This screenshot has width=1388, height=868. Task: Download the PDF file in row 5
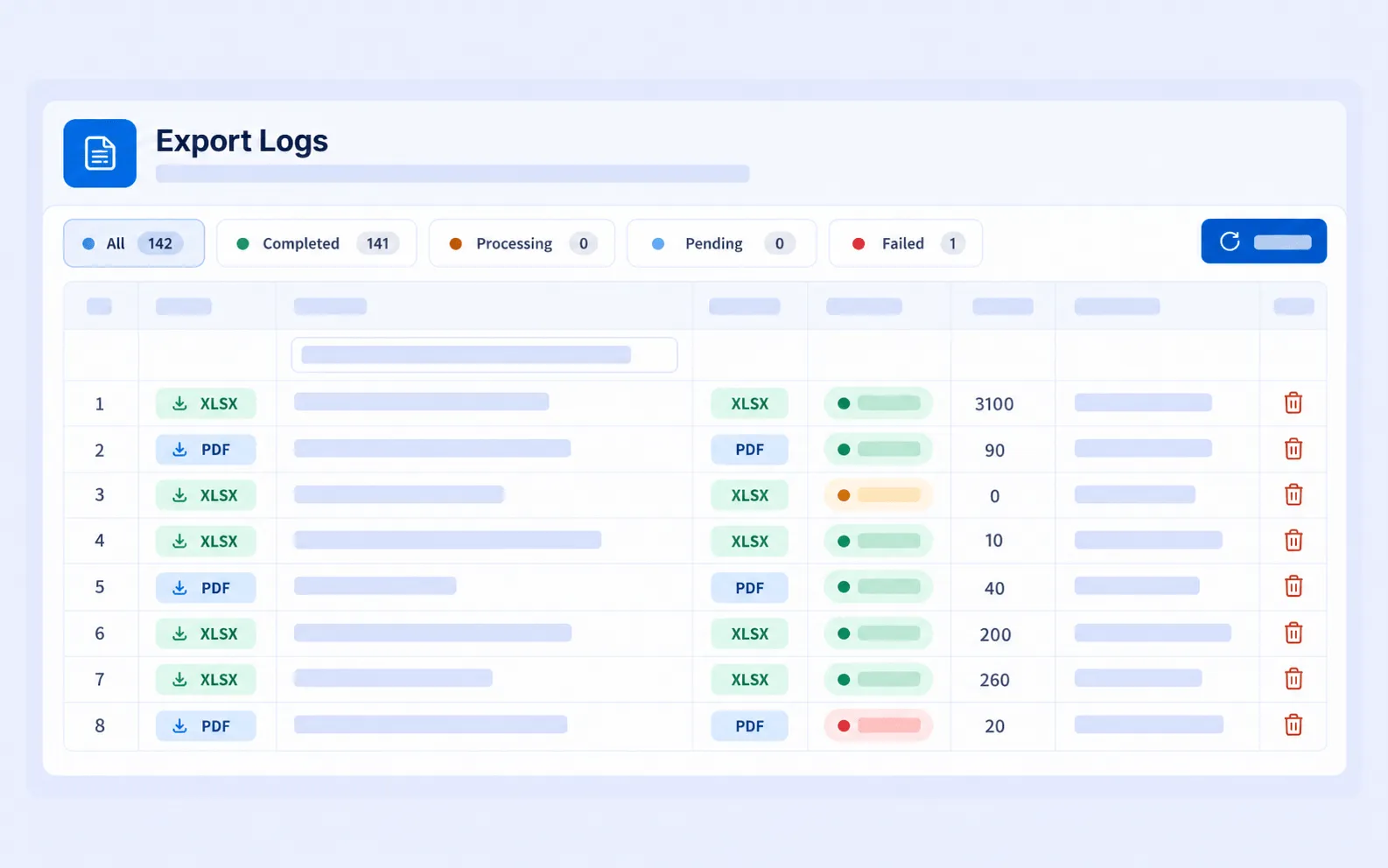click(x=206, y=587)
